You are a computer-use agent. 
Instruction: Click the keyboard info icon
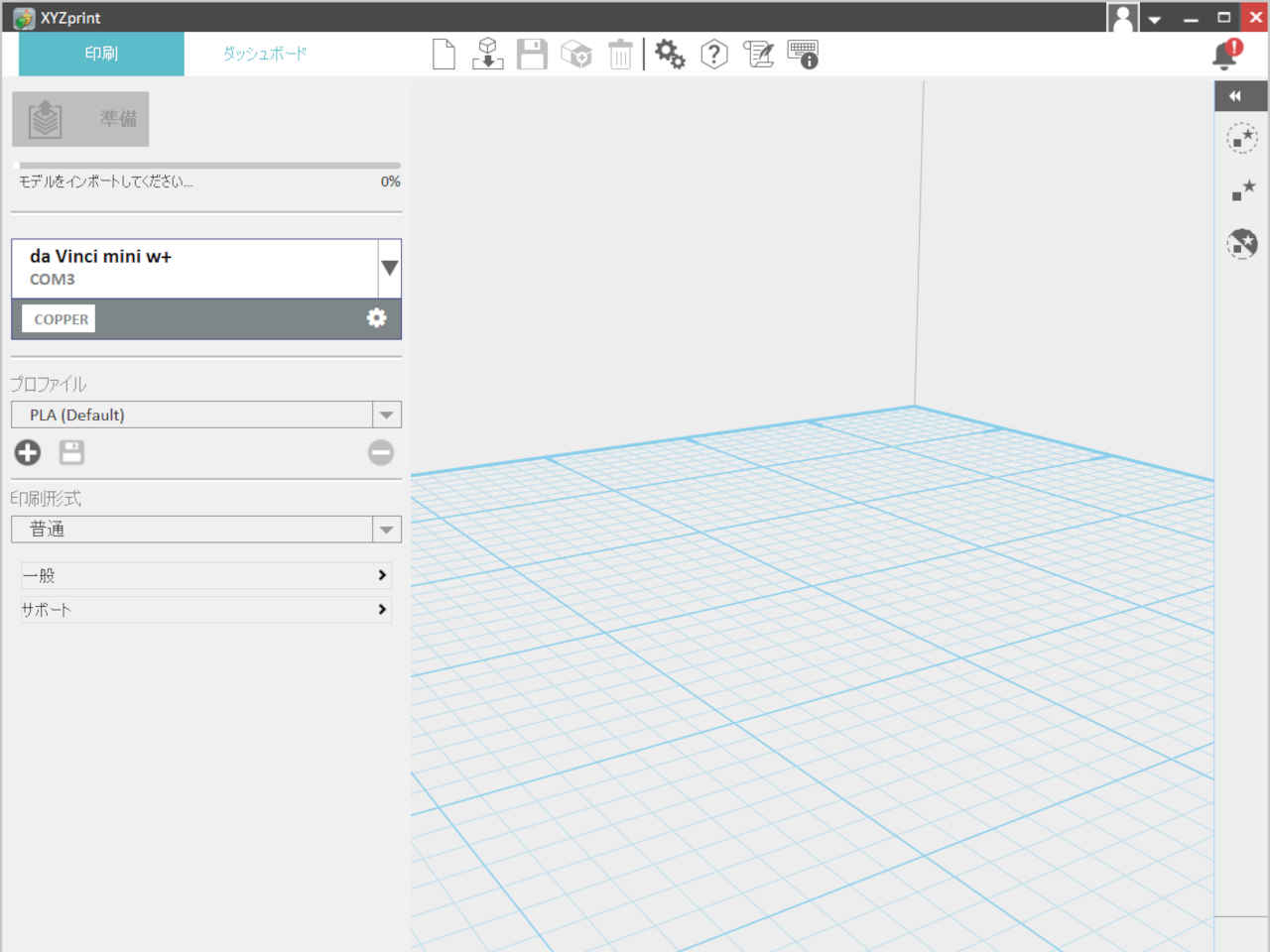(803, 55)
